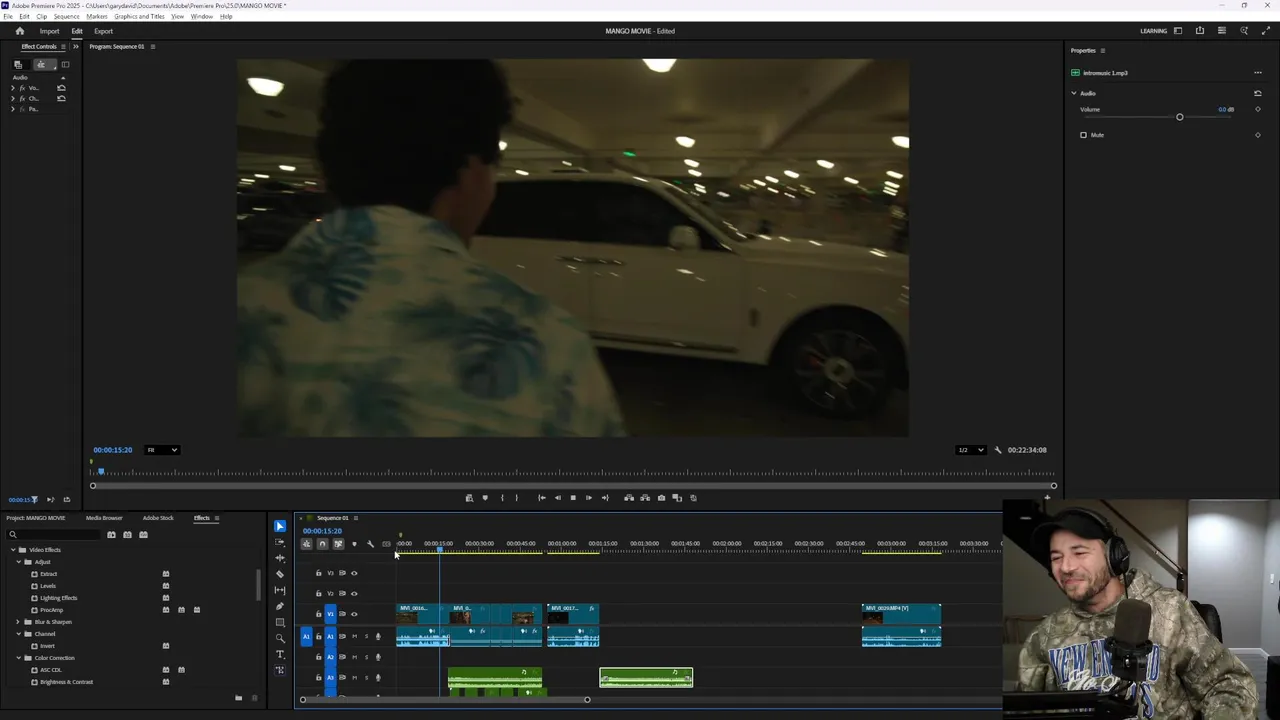Click Mark Out bracket button
This screenshot has height=720, width=1280.
pos(516,498)
